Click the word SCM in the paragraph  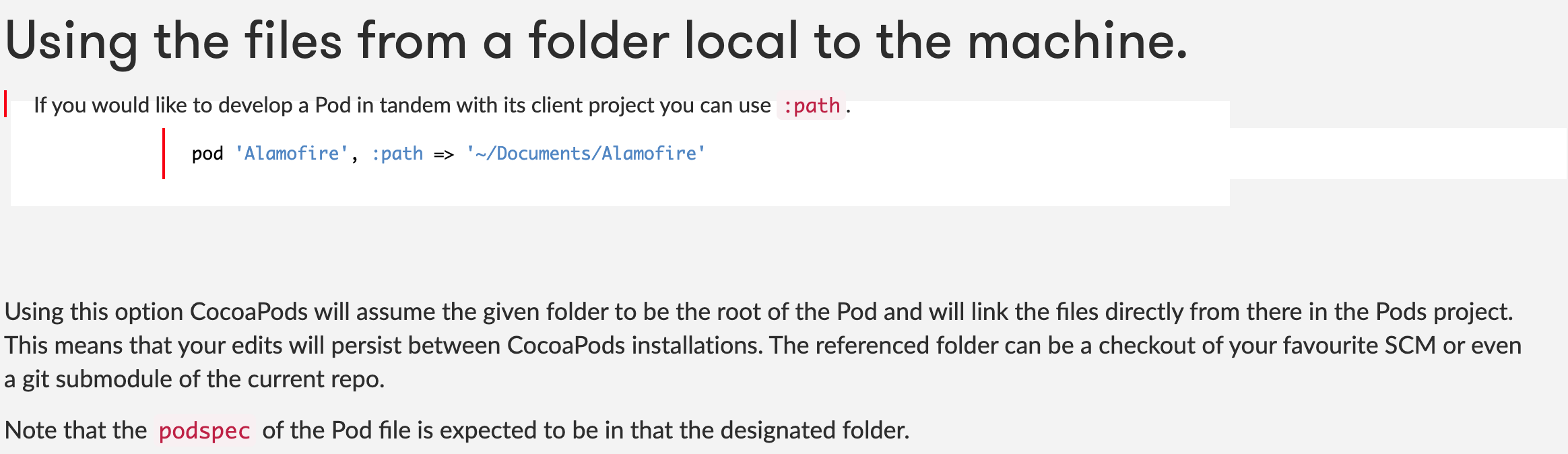(1410, 346)
